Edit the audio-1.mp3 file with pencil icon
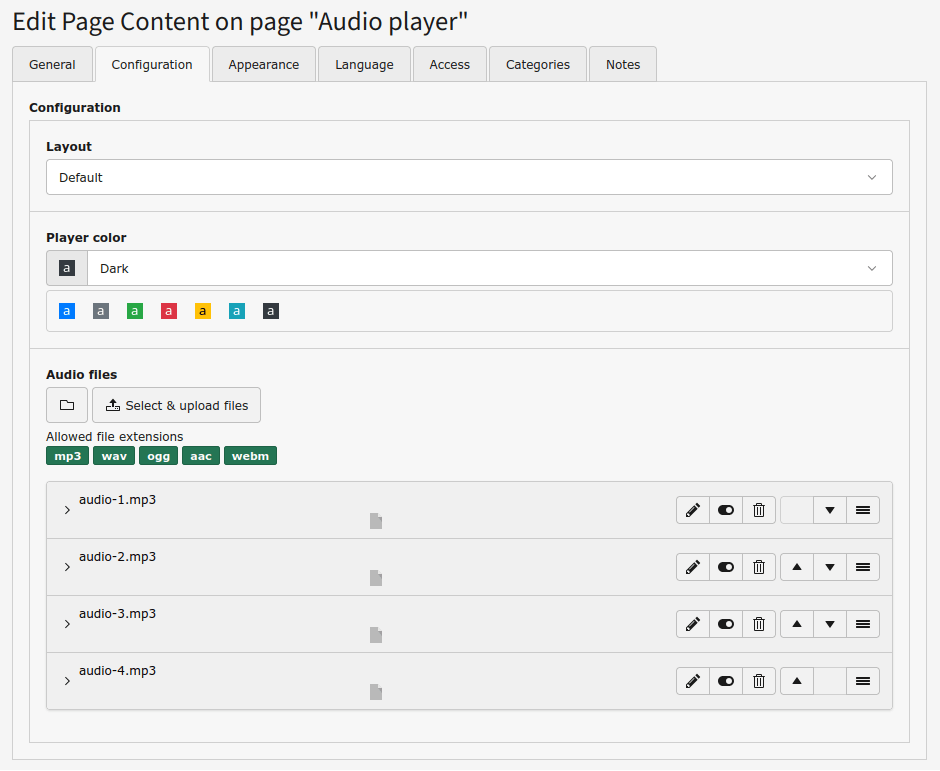Screen dimensions: 940x771 (x=692, y=510)
